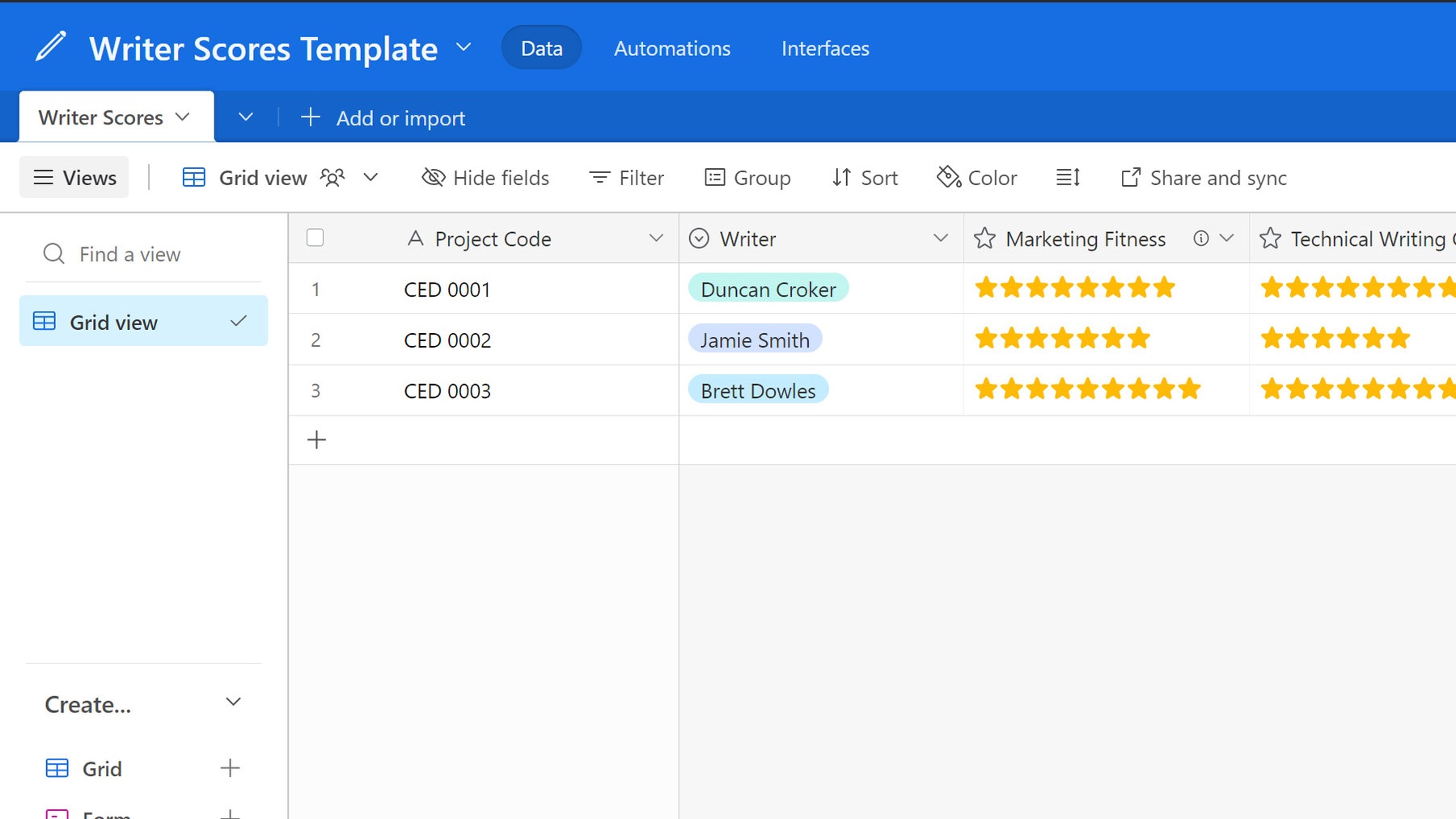1456x819 pixels.
Task: Select the checkbox for all records
Action: pyautogui.click(x=315, y=237)
